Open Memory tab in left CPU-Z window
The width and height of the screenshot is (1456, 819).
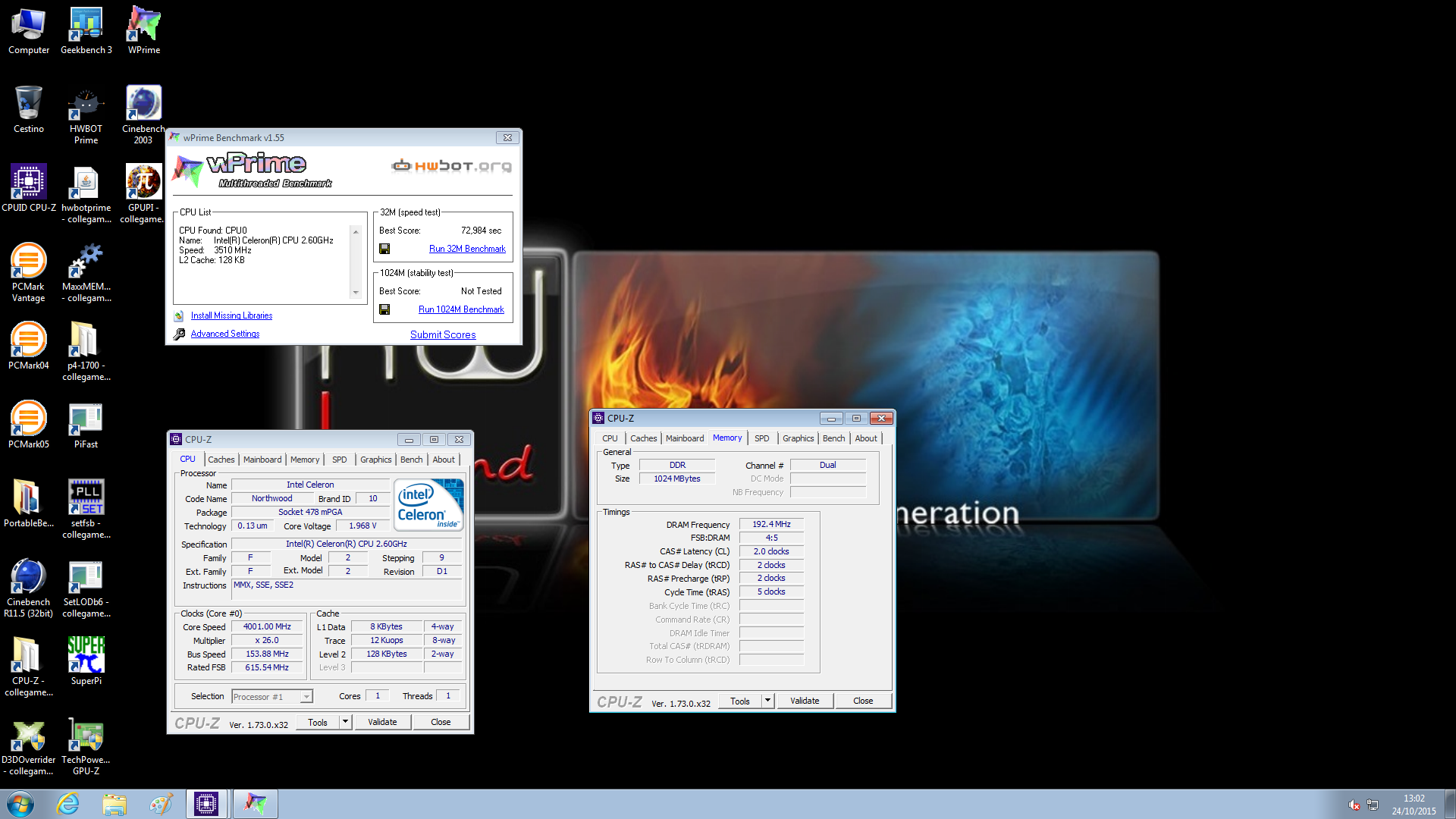pyautogui.click(x=305, y=460)
